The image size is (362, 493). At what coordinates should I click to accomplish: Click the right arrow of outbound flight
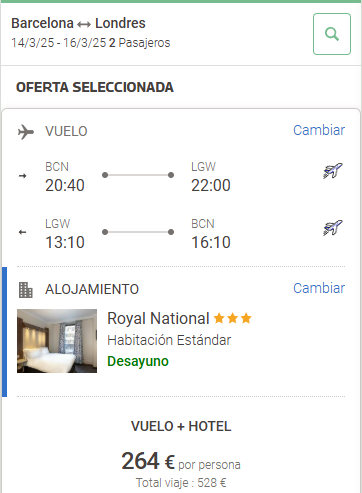[22, 176]
